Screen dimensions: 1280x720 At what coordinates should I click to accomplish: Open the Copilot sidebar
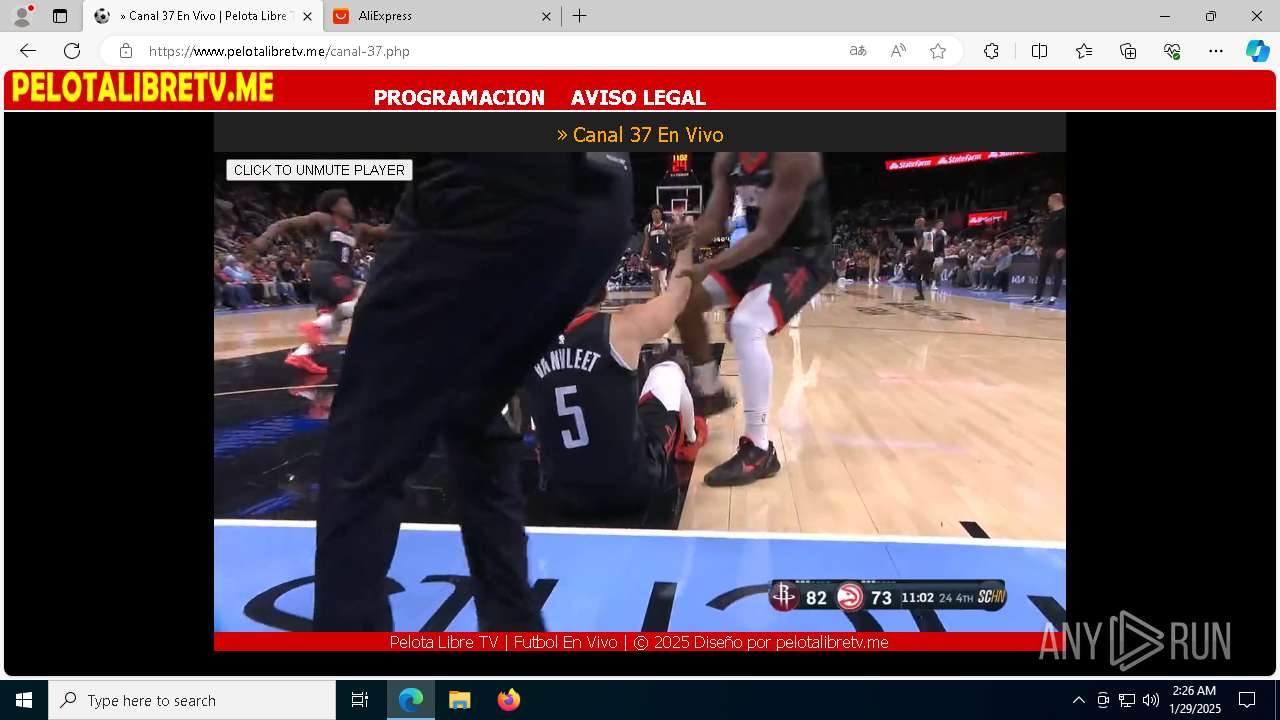pyautogui.click(x=1257, y=51)
